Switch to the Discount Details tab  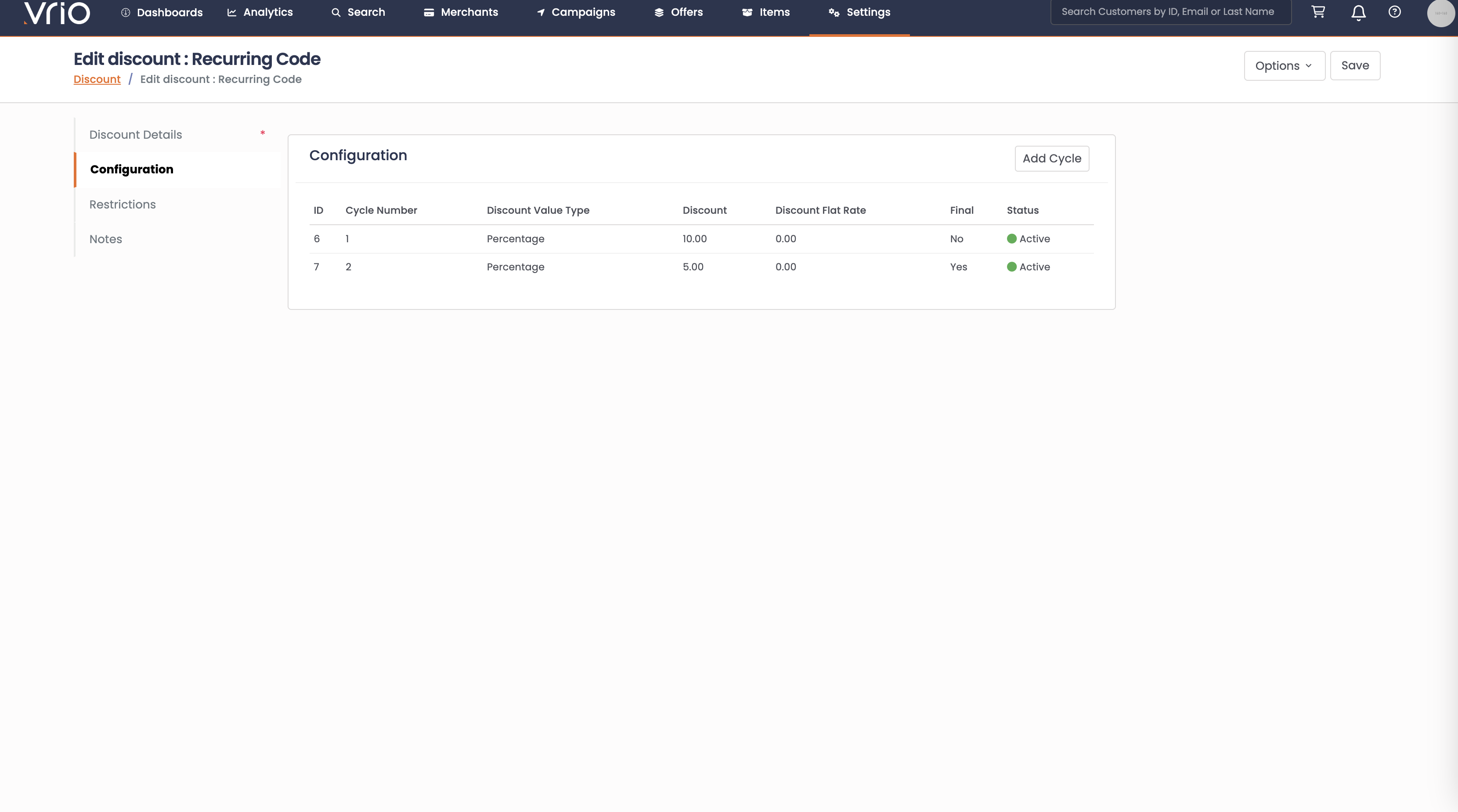point(135,135)
